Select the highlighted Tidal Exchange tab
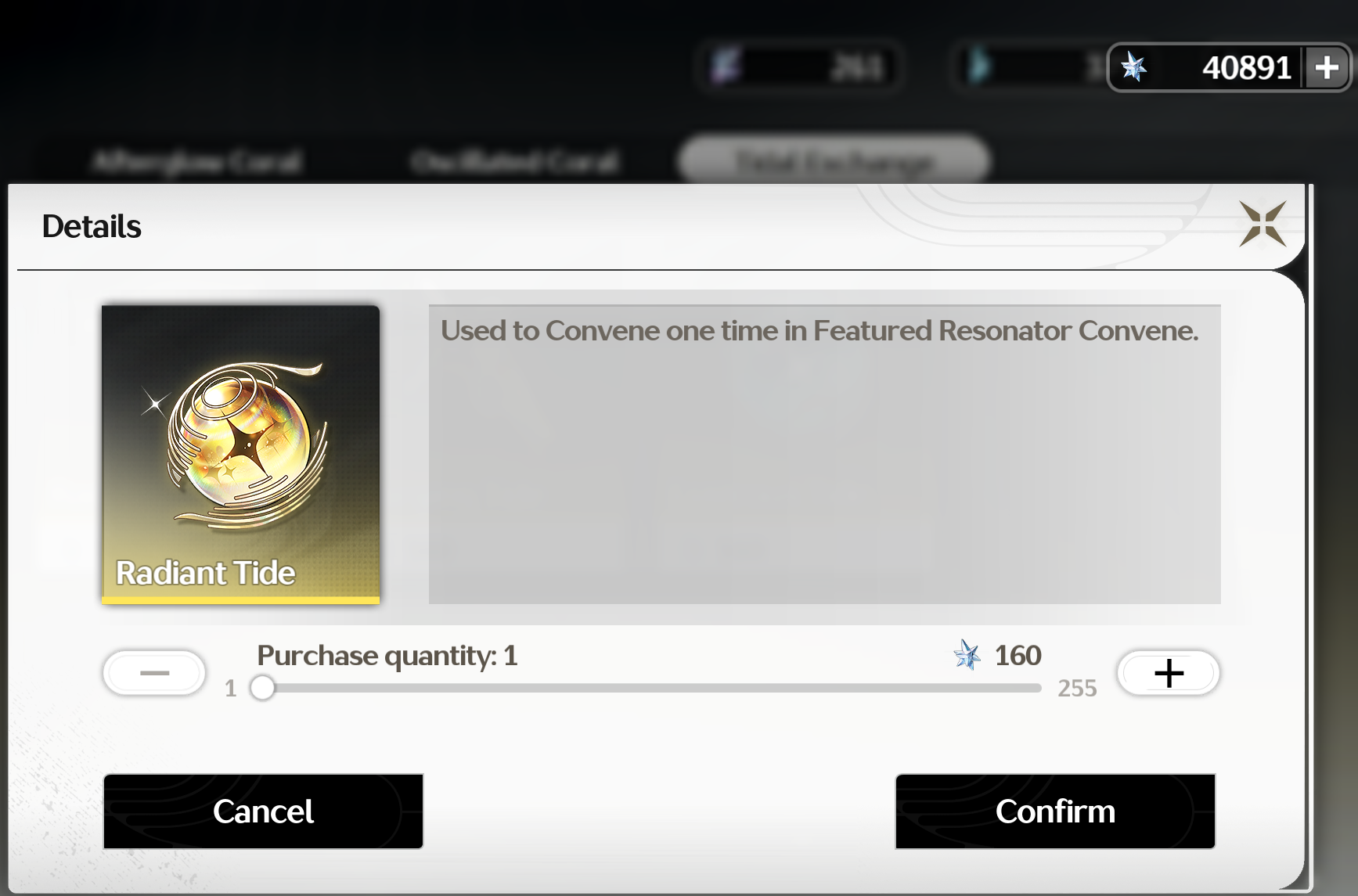Image resolution: width=1358 pixels, height=896 pixels. point(834,161)
